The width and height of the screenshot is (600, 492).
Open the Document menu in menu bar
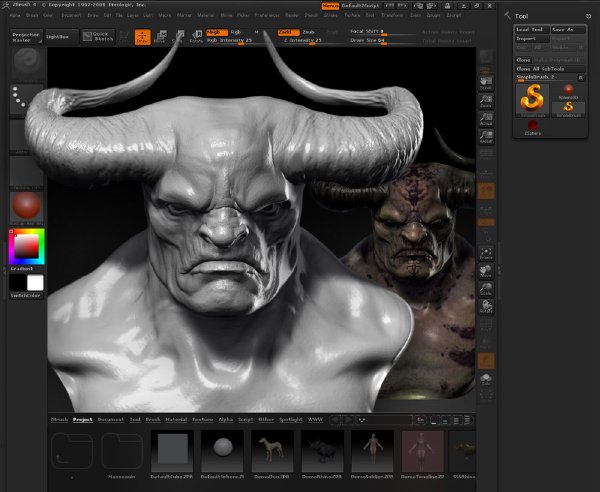72,15
